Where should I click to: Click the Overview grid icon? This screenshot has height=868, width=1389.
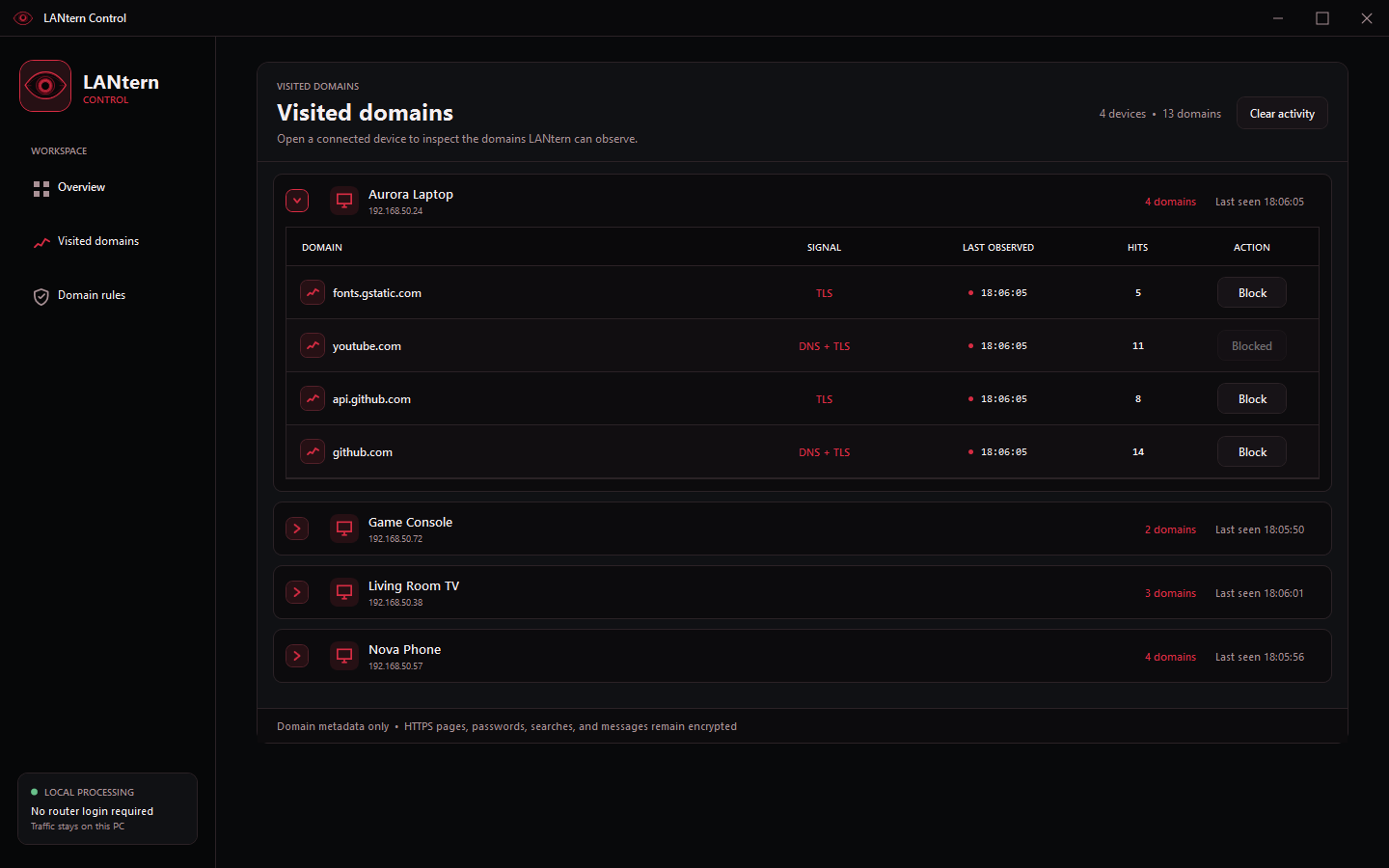(41, 189)
